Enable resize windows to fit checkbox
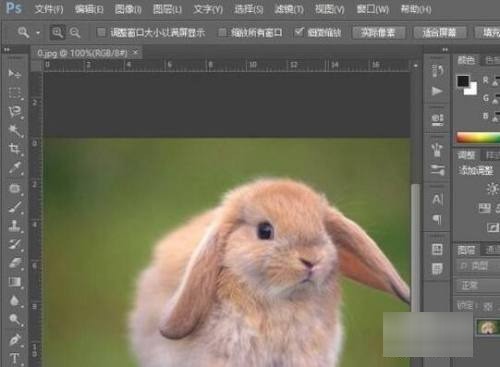This screenshot has width=500, height=367. (101, 32)
